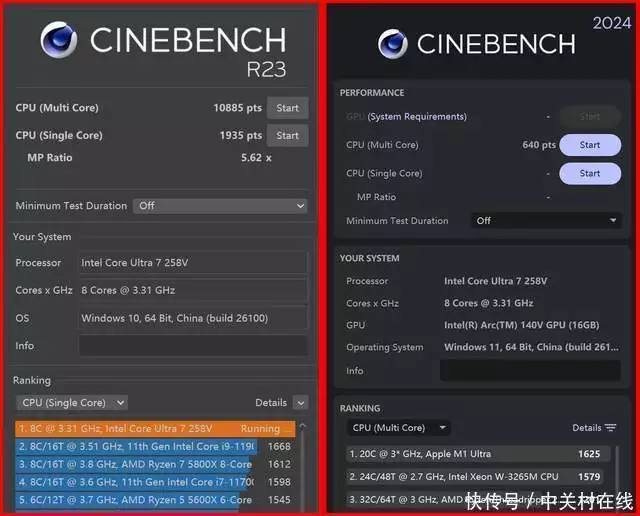Click the Details filter icon in Cinebench 2024
The image size is (640, 516).
610,428
